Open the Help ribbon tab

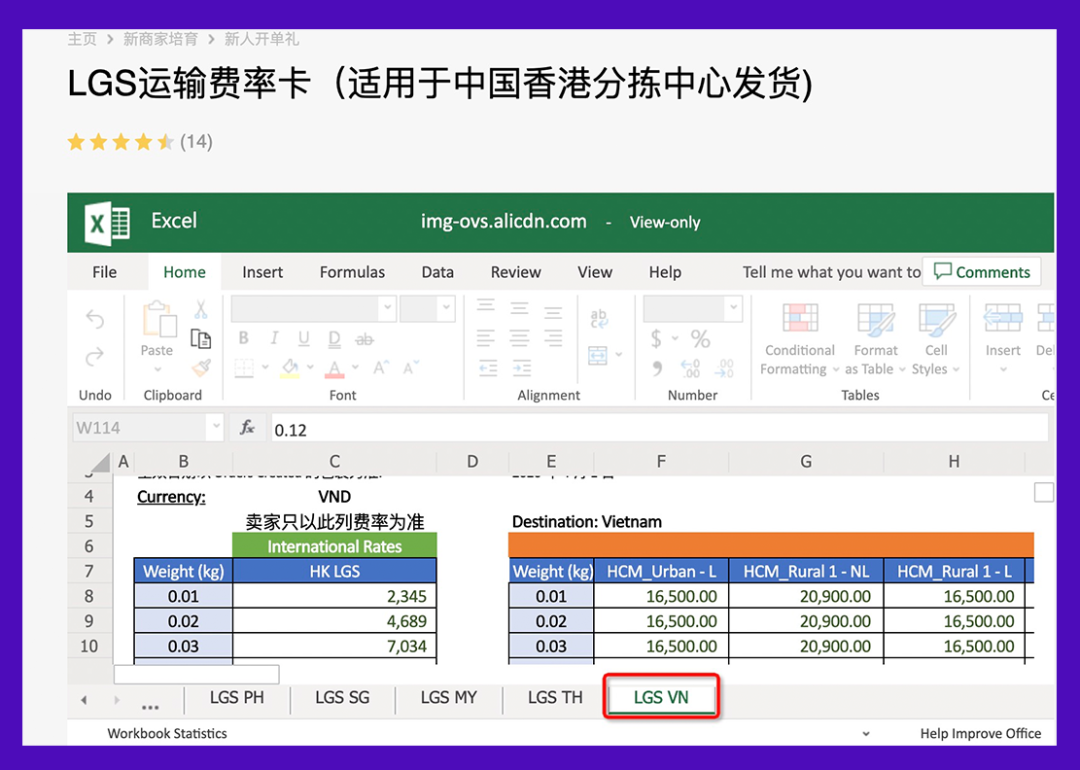(x=665, y=272)
